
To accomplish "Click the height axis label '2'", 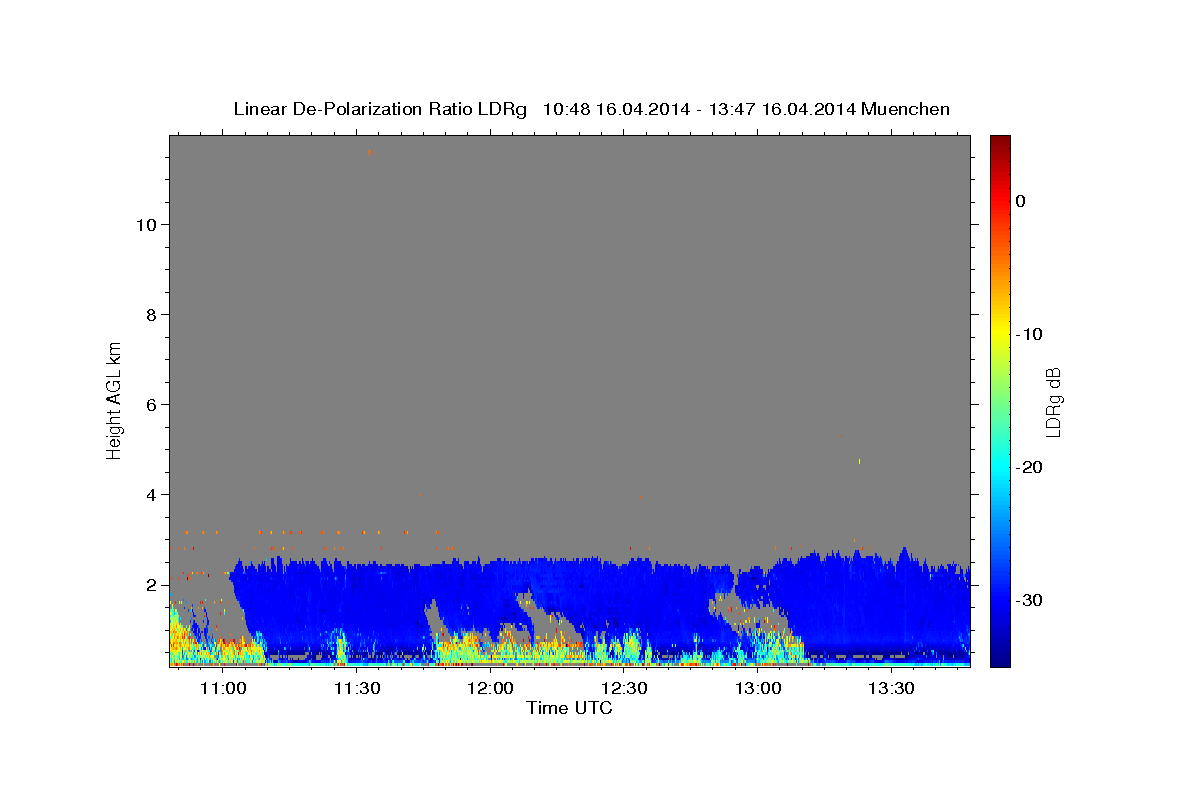I will point(151,584).
